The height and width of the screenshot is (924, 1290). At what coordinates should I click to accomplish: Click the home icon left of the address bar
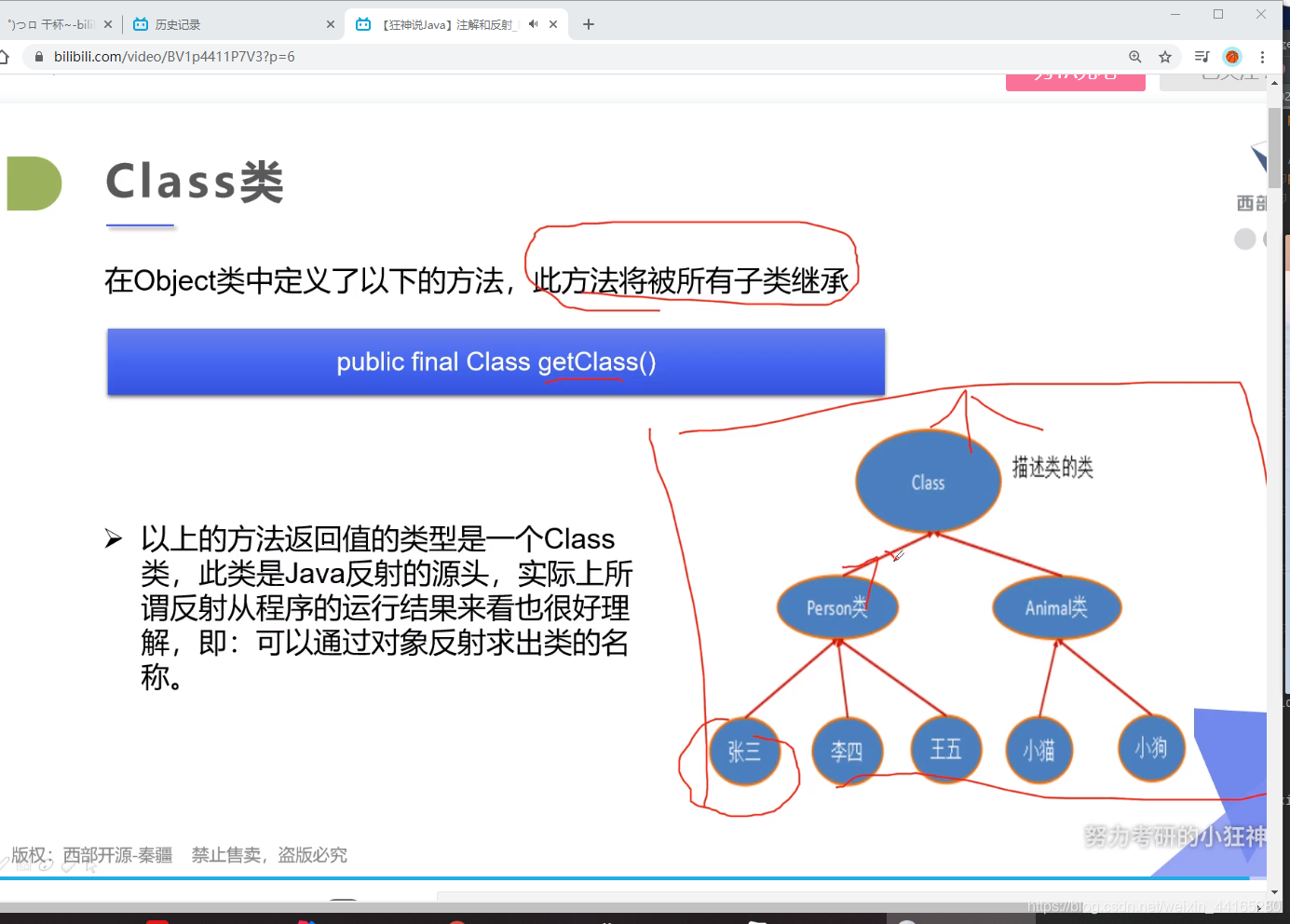click(6, 57)
